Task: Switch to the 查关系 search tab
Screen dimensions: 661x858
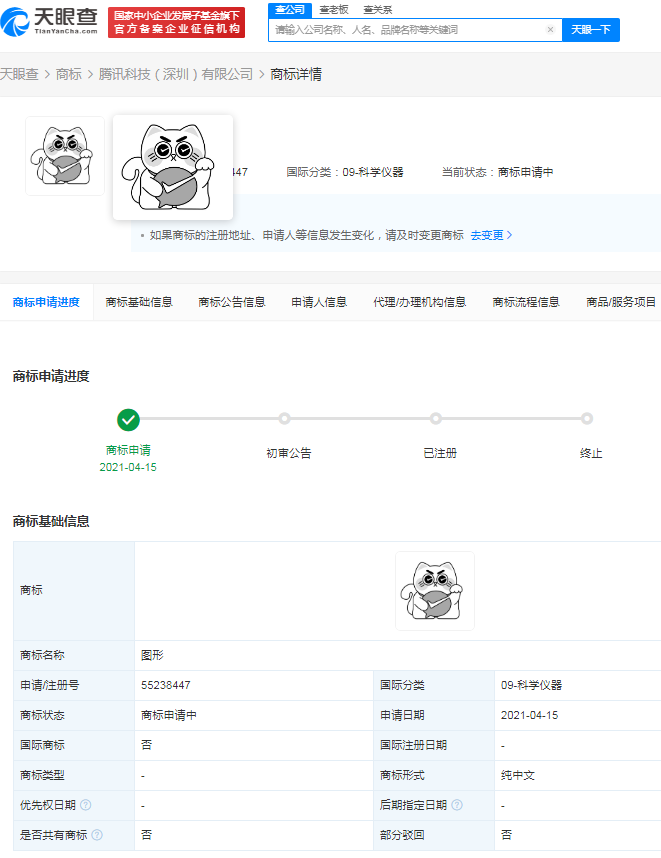Action: (x=378, y=10)
